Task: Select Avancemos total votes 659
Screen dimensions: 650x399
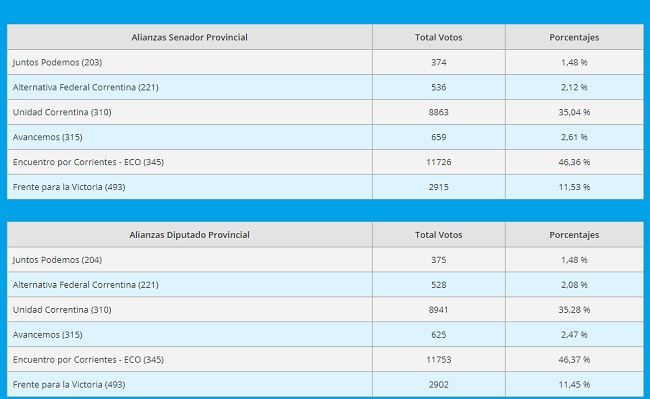Action: [x=439, y=137]
